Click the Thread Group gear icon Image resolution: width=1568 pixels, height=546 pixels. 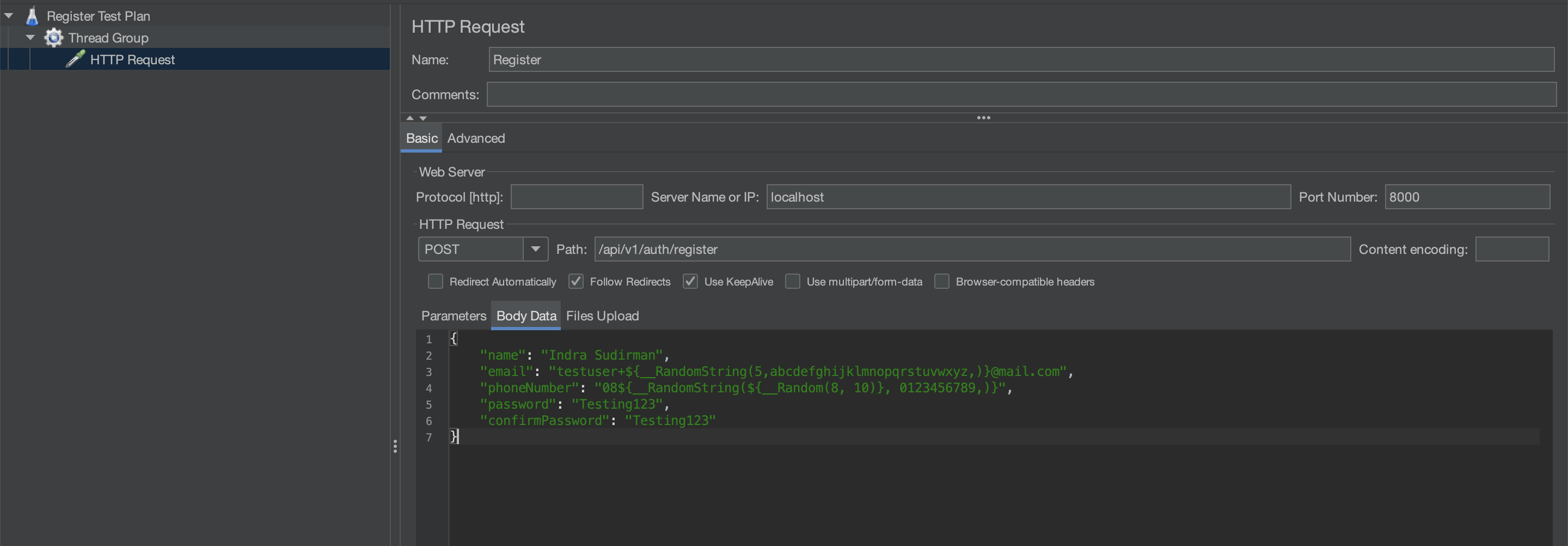[x=53, y=37]
